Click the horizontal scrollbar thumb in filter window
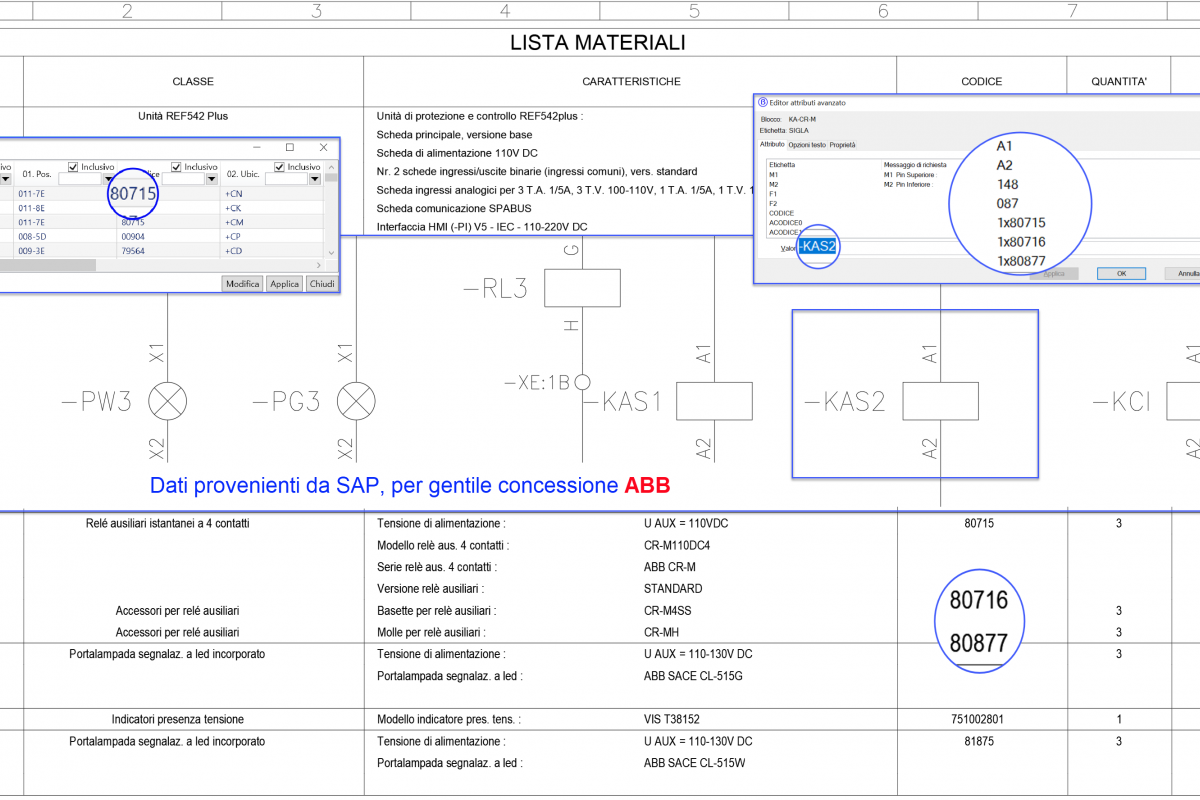This screenshot has height=800, width=1200. click(48, 265)
